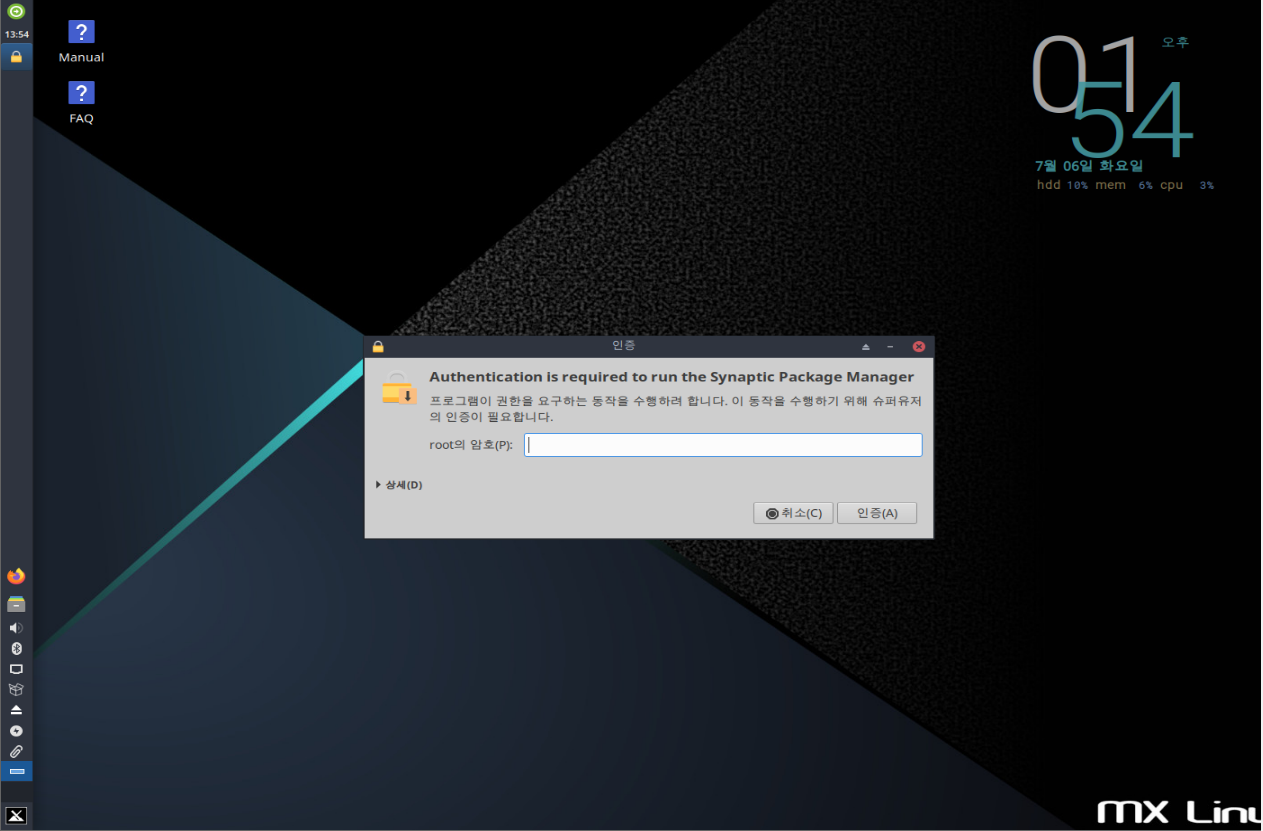Expand the 상세(D) details section
The width and height of the screenshot is (1263, 831).
click(399, 485)
